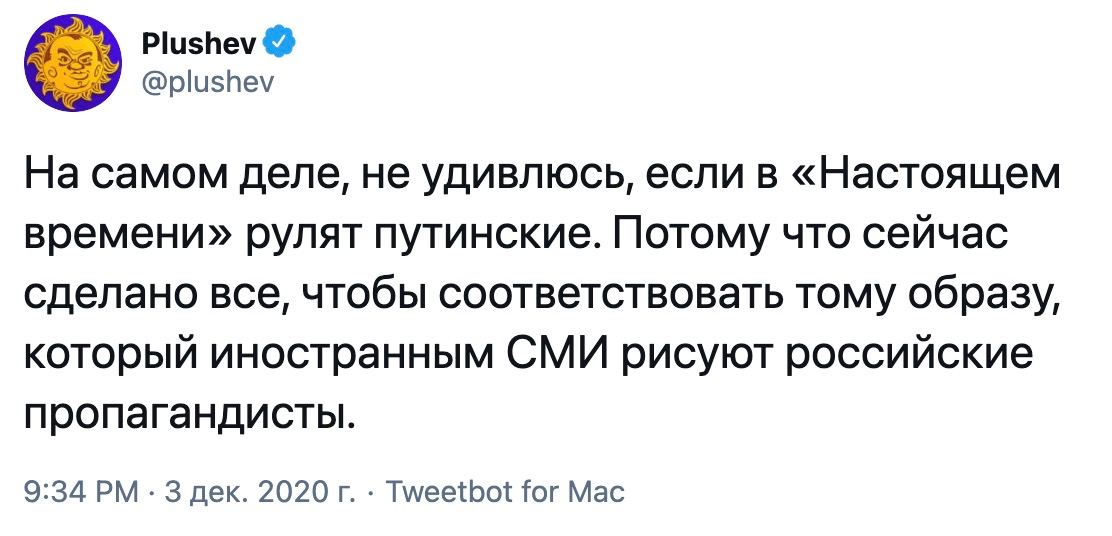Visit the @plushev handle

click(x=206, y=83)
